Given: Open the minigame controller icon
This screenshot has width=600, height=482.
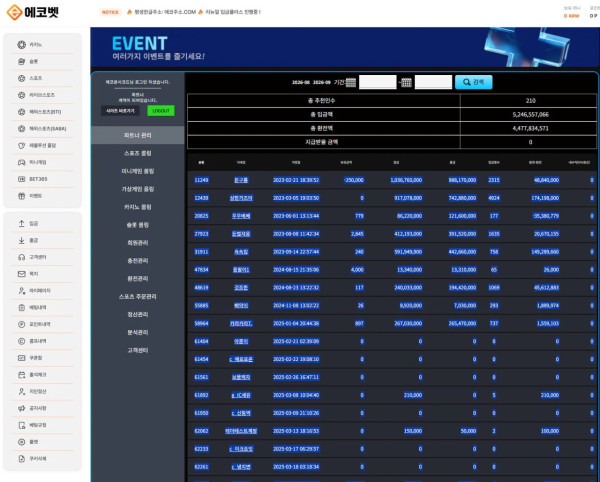Looking at the screenshot, I should [22, 163].
